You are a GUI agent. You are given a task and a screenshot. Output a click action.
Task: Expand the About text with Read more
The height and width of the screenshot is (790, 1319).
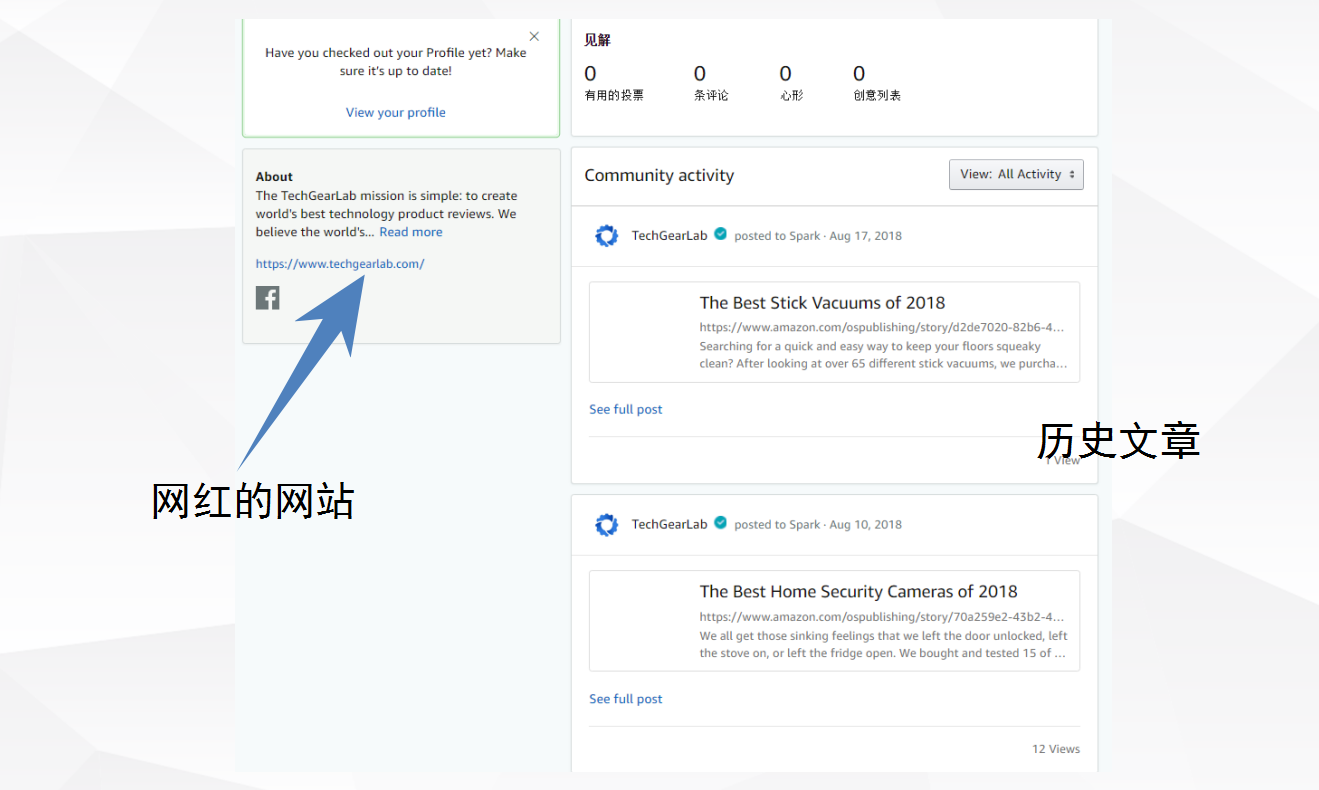410,231
